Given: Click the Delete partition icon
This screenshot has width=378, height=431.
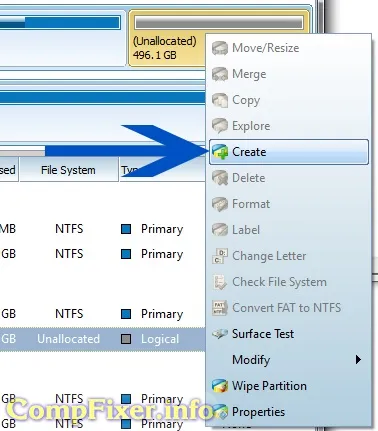Looking at the screenshot, I should click(220, 178).
